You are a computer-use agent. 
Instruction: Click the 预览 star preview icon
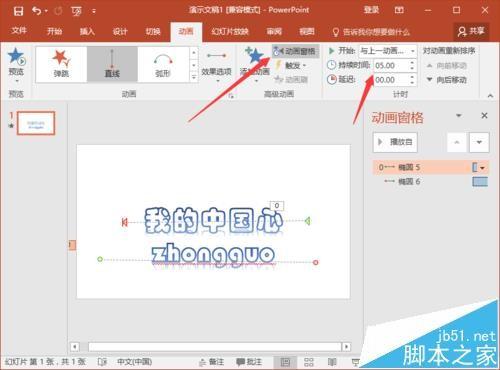click(16, 57)
